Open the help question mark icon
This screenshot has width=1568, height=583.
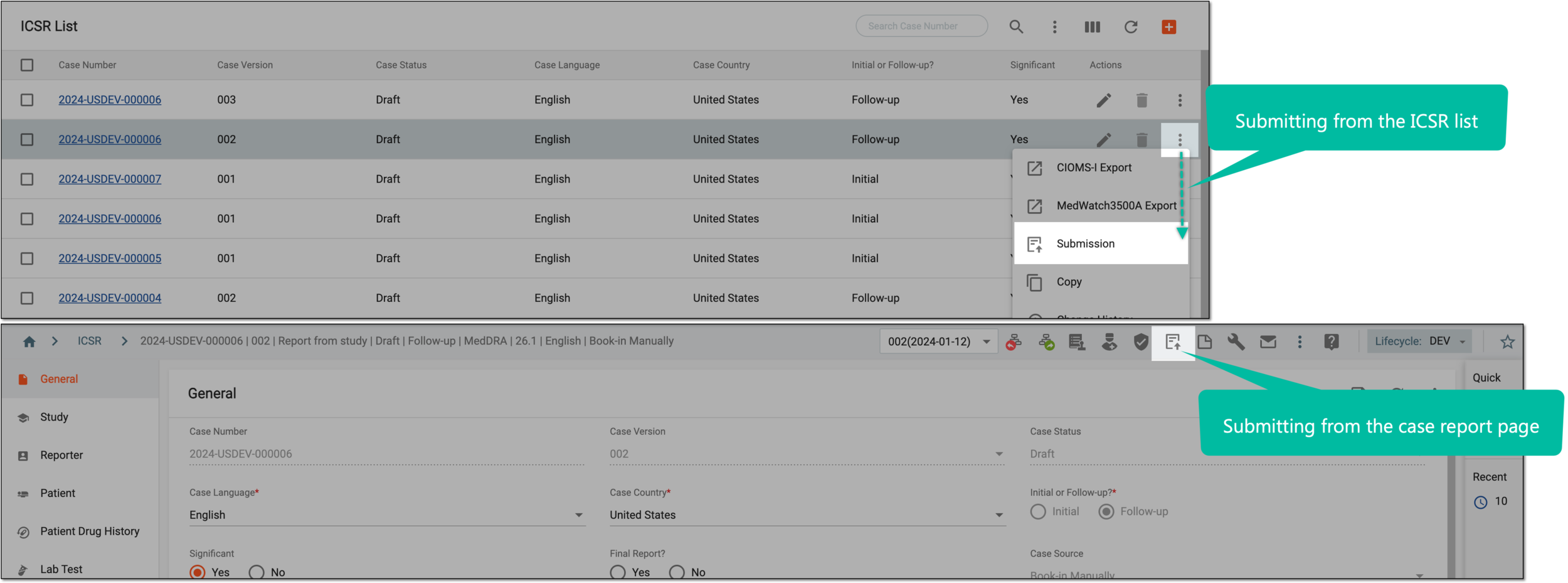click(x=1331, y=342)
